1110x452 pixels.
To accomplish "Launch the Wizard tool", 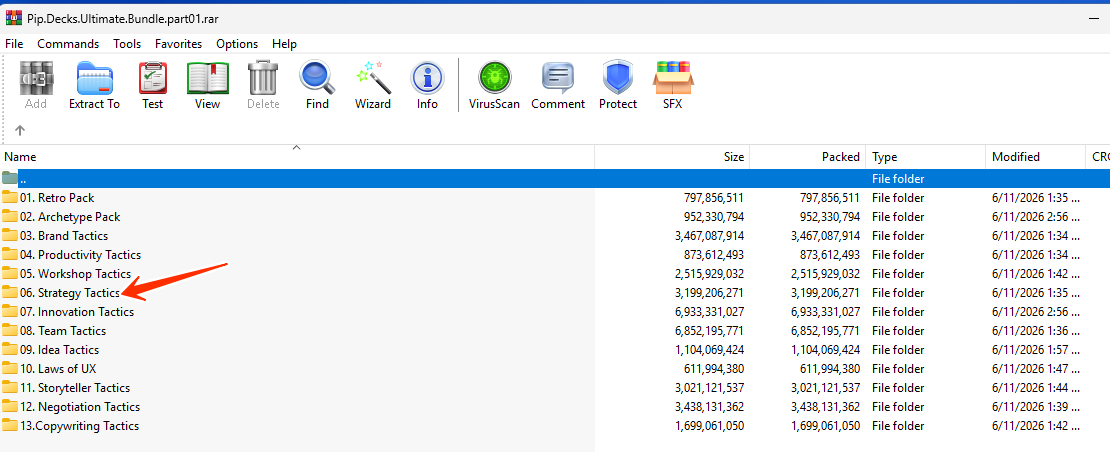I will click(373, 78).
